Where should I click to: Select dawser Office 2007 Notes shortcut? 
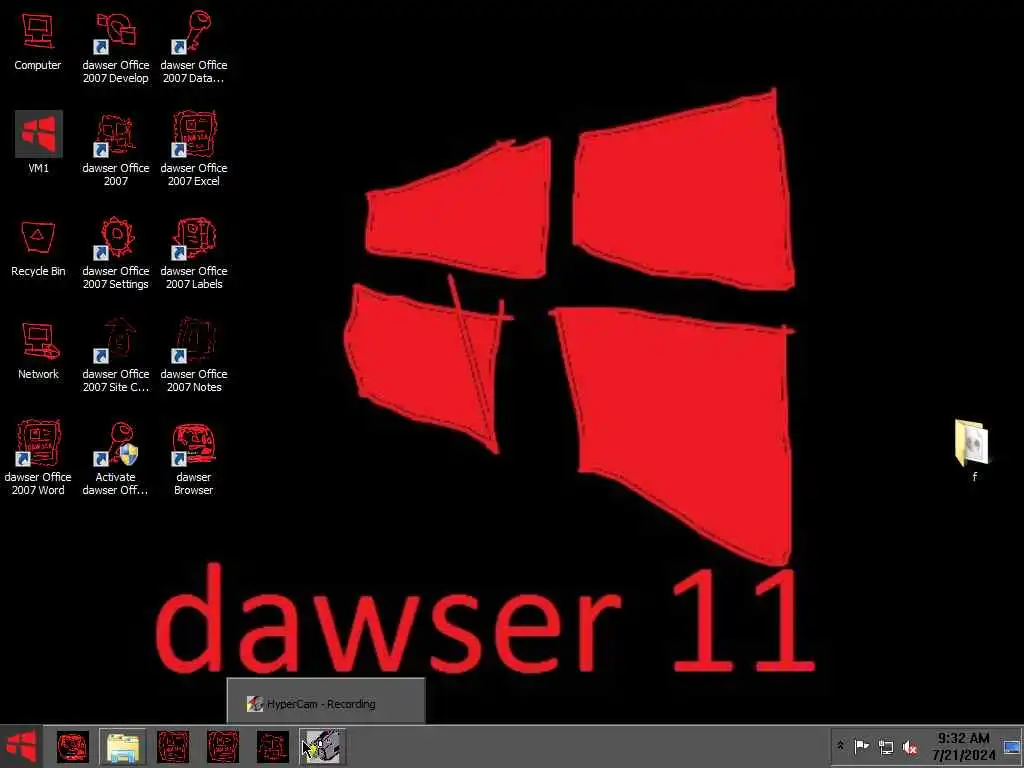tap(194, 355)
